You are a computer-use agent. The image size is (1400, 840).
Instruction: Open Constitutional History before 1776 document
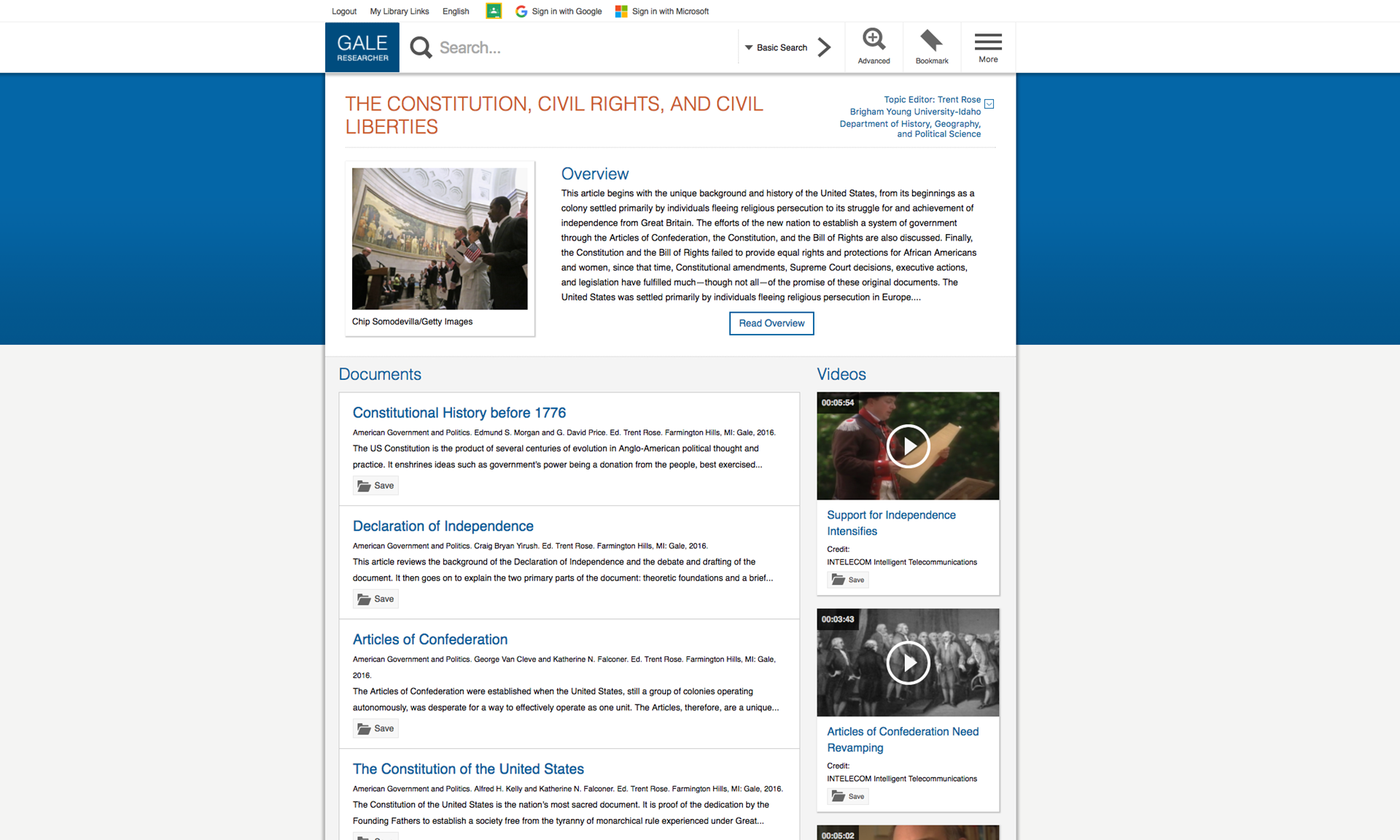pos(459,413)
